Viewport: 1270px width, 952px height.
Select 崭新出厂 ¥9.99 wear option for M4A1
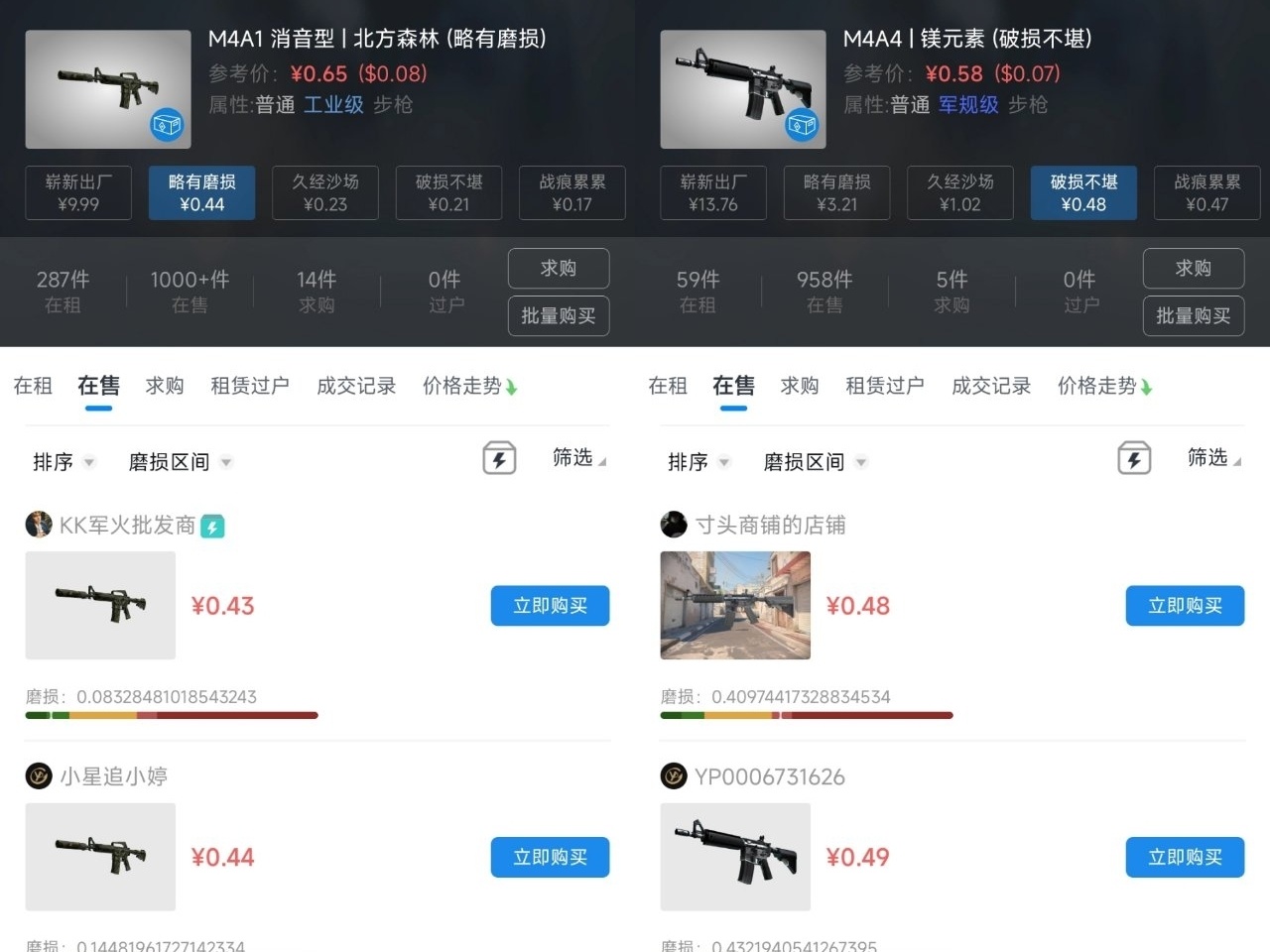click(78, 192)
